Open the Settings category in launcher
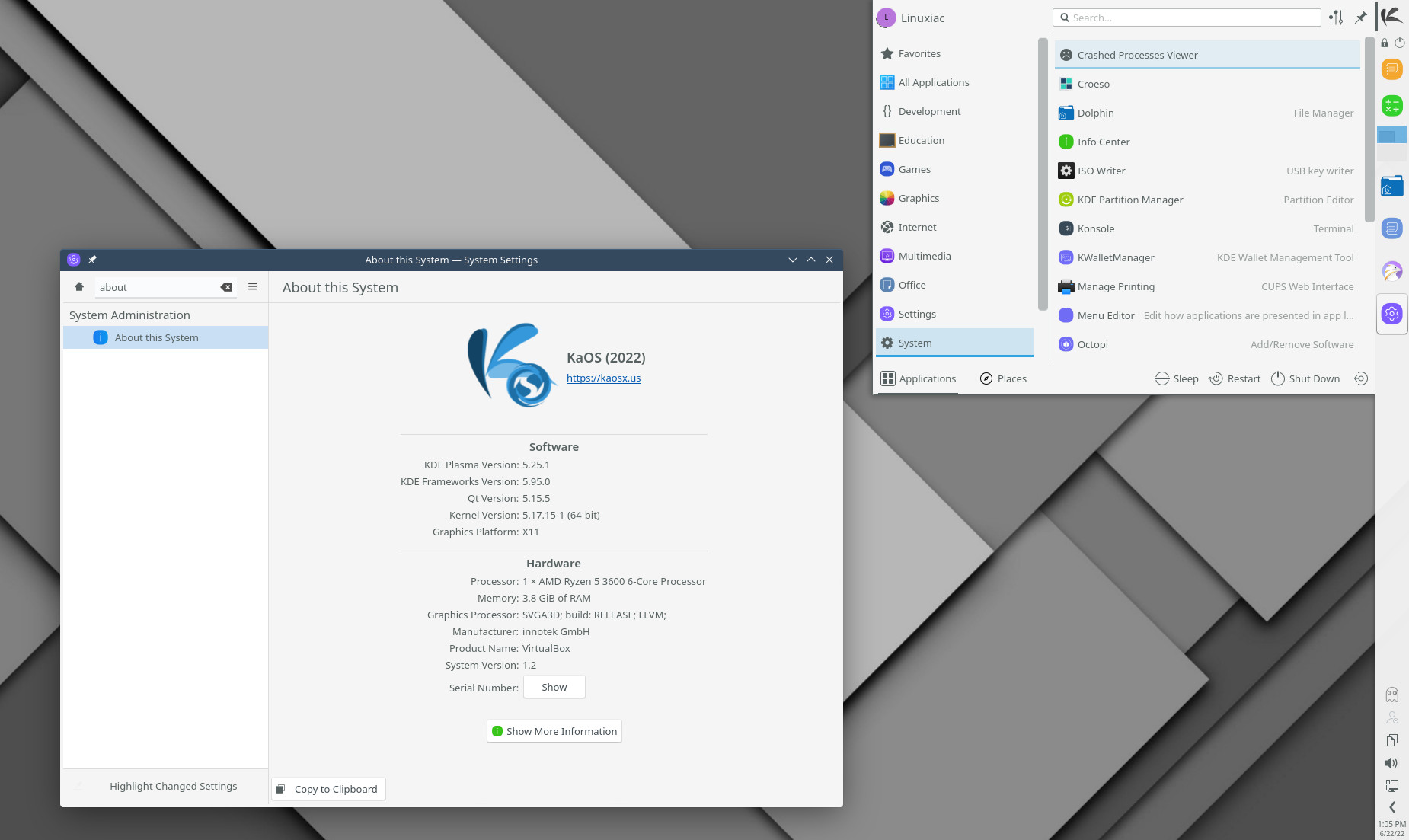Image resolution: width=1409 pixels, height=840 pixels. click(954, 314)
